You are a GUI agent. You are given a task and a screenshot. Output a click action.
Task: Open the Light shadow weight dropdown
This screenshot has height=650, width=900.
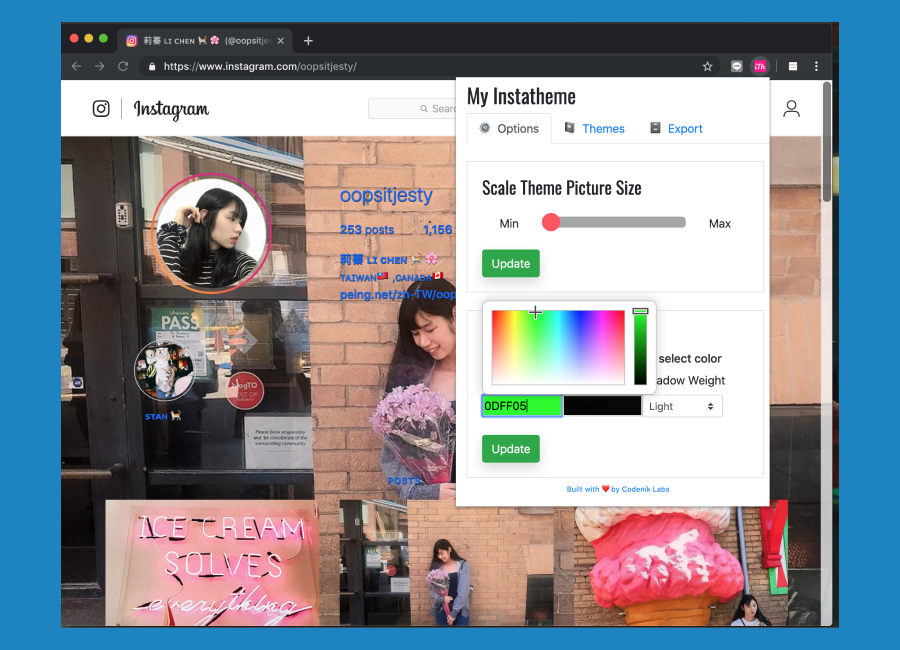coord(682,406)
